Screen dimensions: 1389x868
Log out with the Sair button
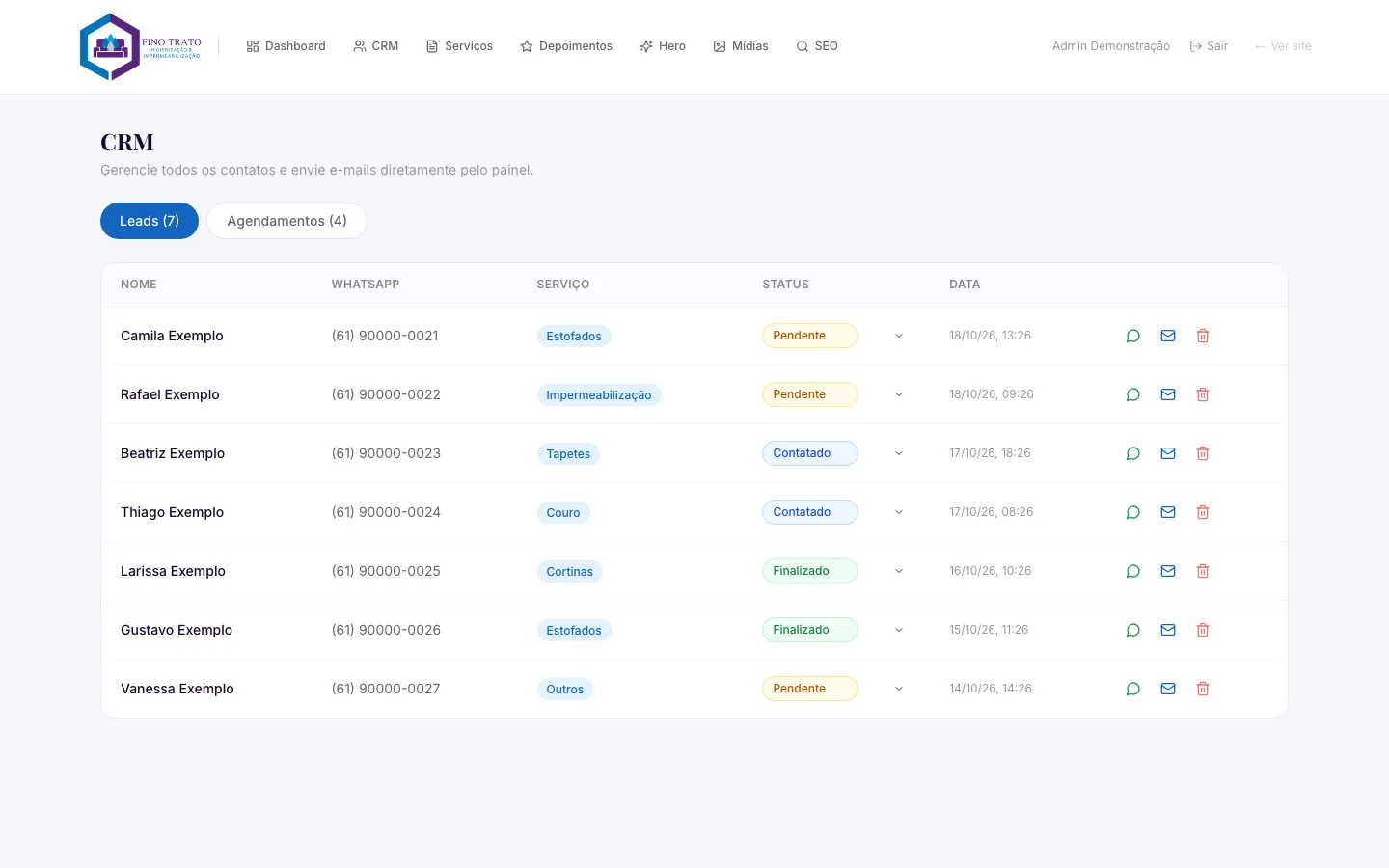coord(1209,46)
